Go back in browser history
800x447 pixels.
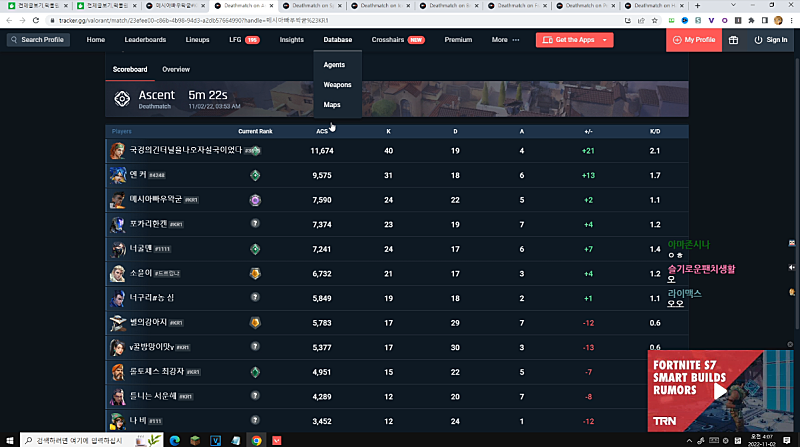9,20
